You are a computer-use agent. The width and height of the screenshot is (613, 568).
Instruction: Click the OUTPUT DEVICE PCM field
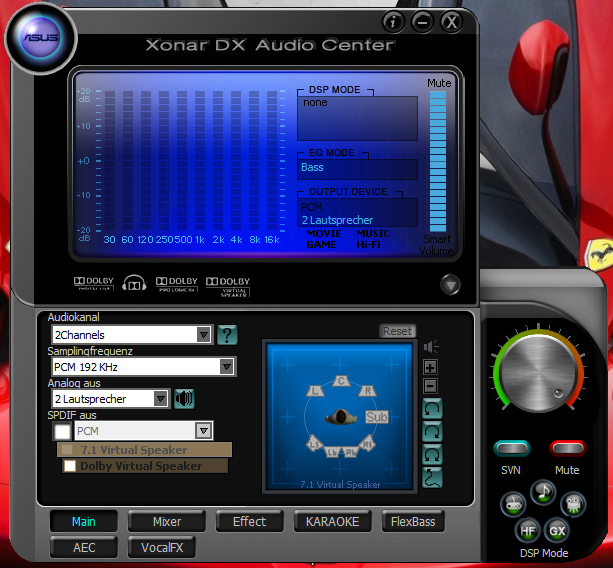point(357,213)
